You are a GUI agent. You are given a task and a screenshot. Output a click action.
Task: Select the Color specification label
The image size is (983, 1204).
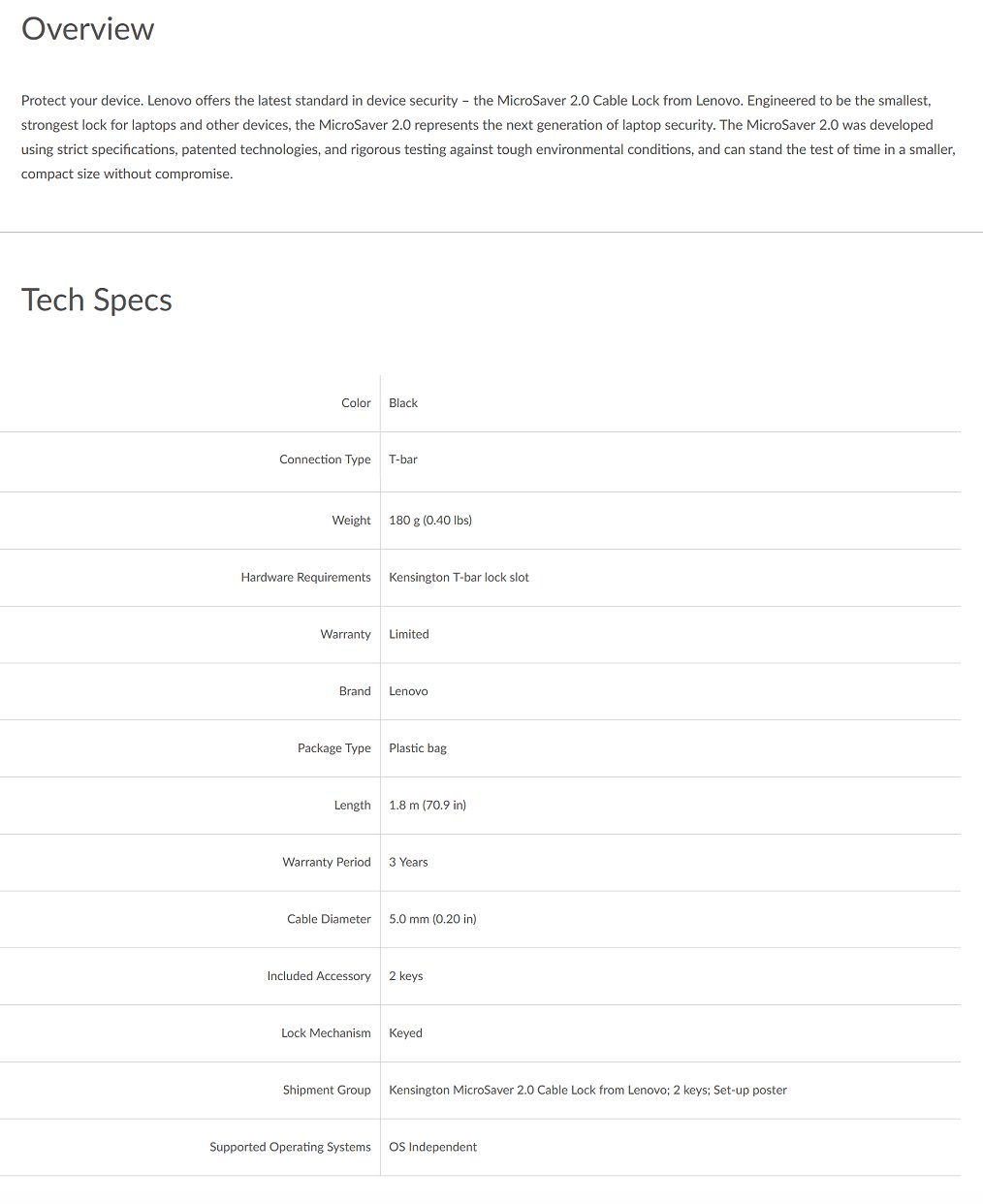356,403
